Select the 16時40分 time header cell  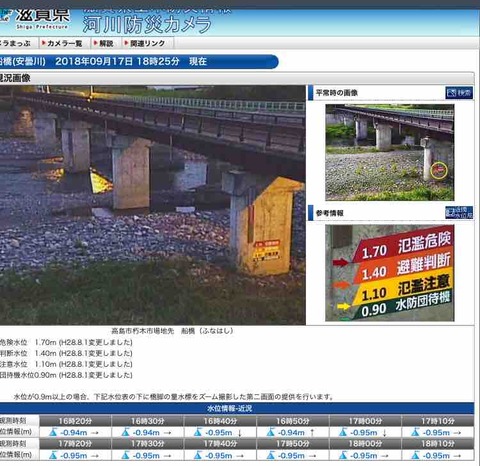(220, 421)
